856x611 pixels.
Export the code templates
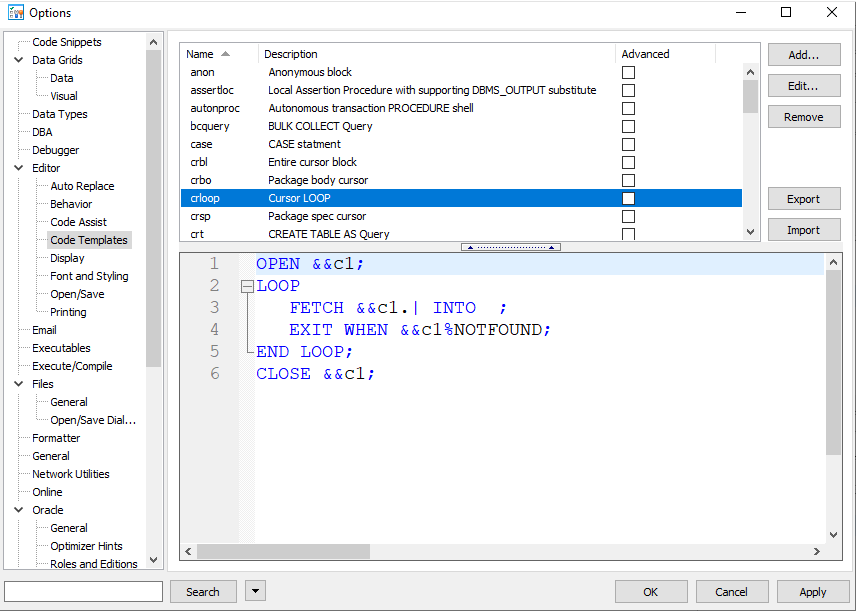804,199
